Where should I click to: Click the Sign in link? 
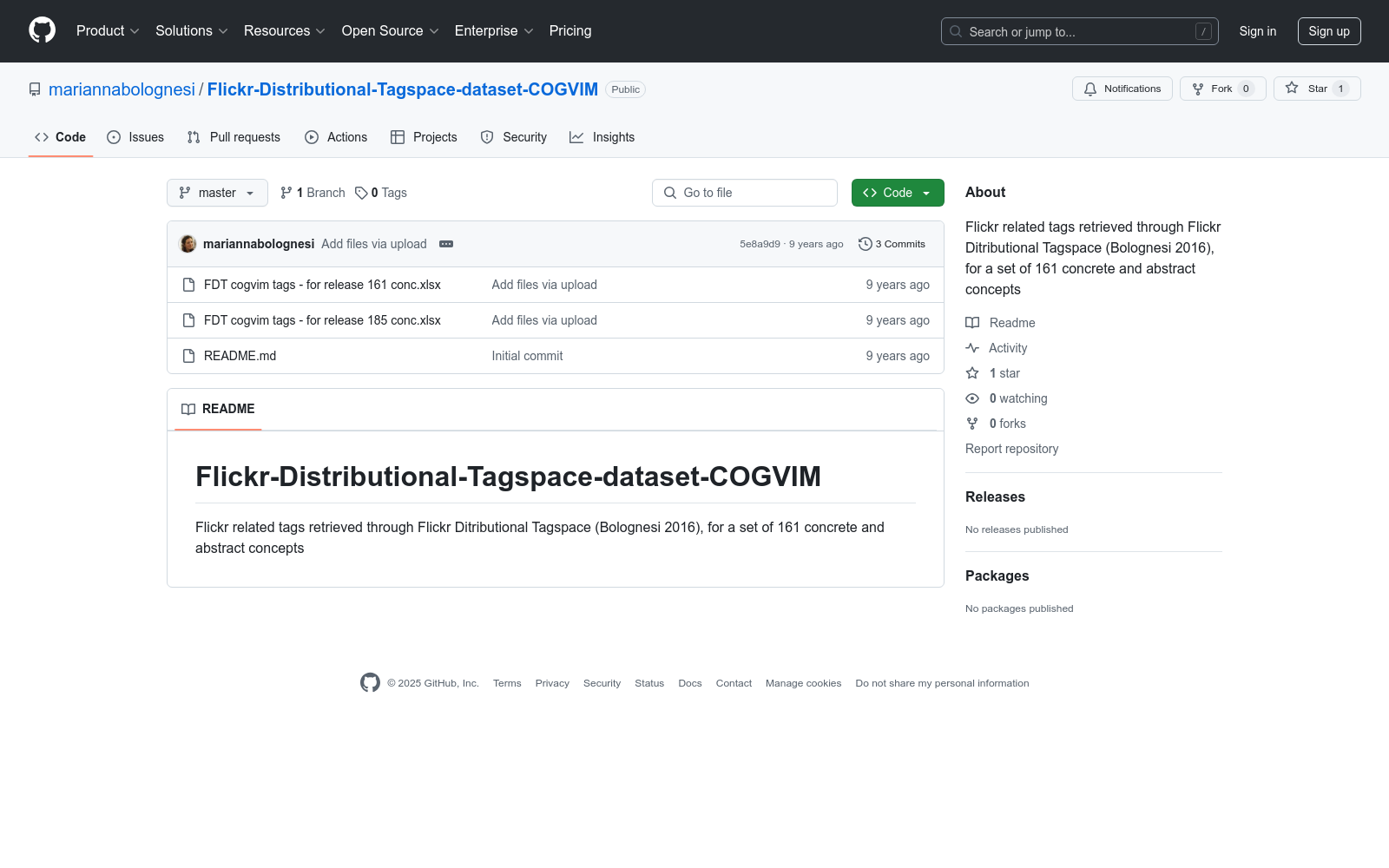1258,31
